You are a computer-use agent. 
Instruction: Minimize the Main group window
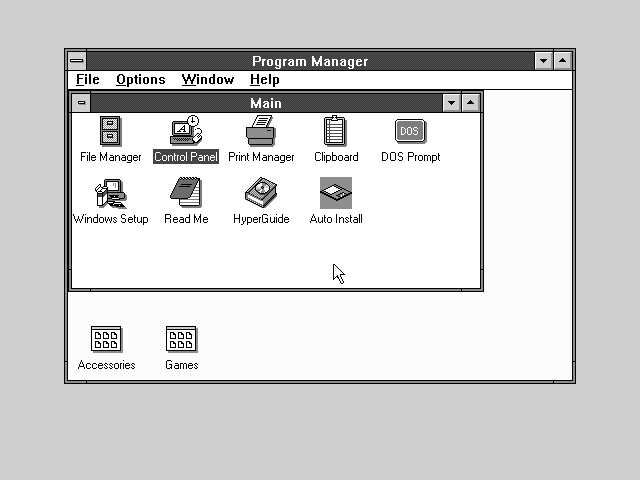click(451, 103)
